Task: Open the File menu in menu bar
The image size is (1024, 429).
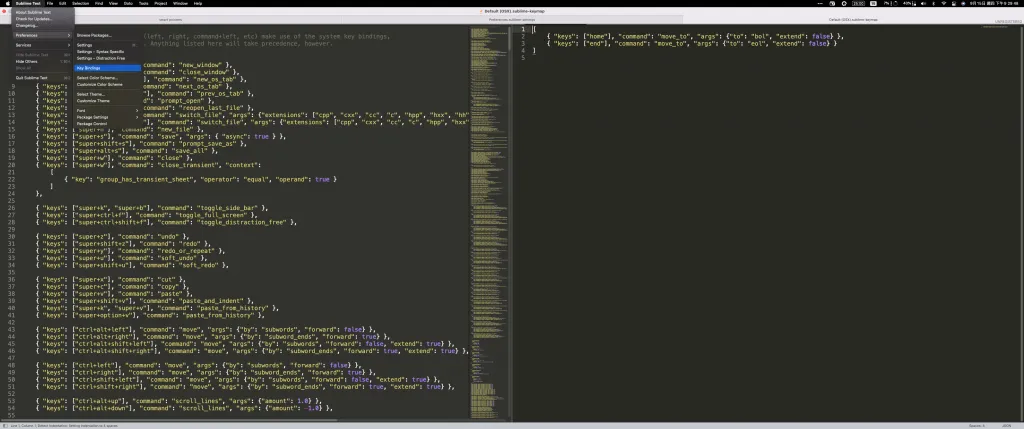Action: 49,3
